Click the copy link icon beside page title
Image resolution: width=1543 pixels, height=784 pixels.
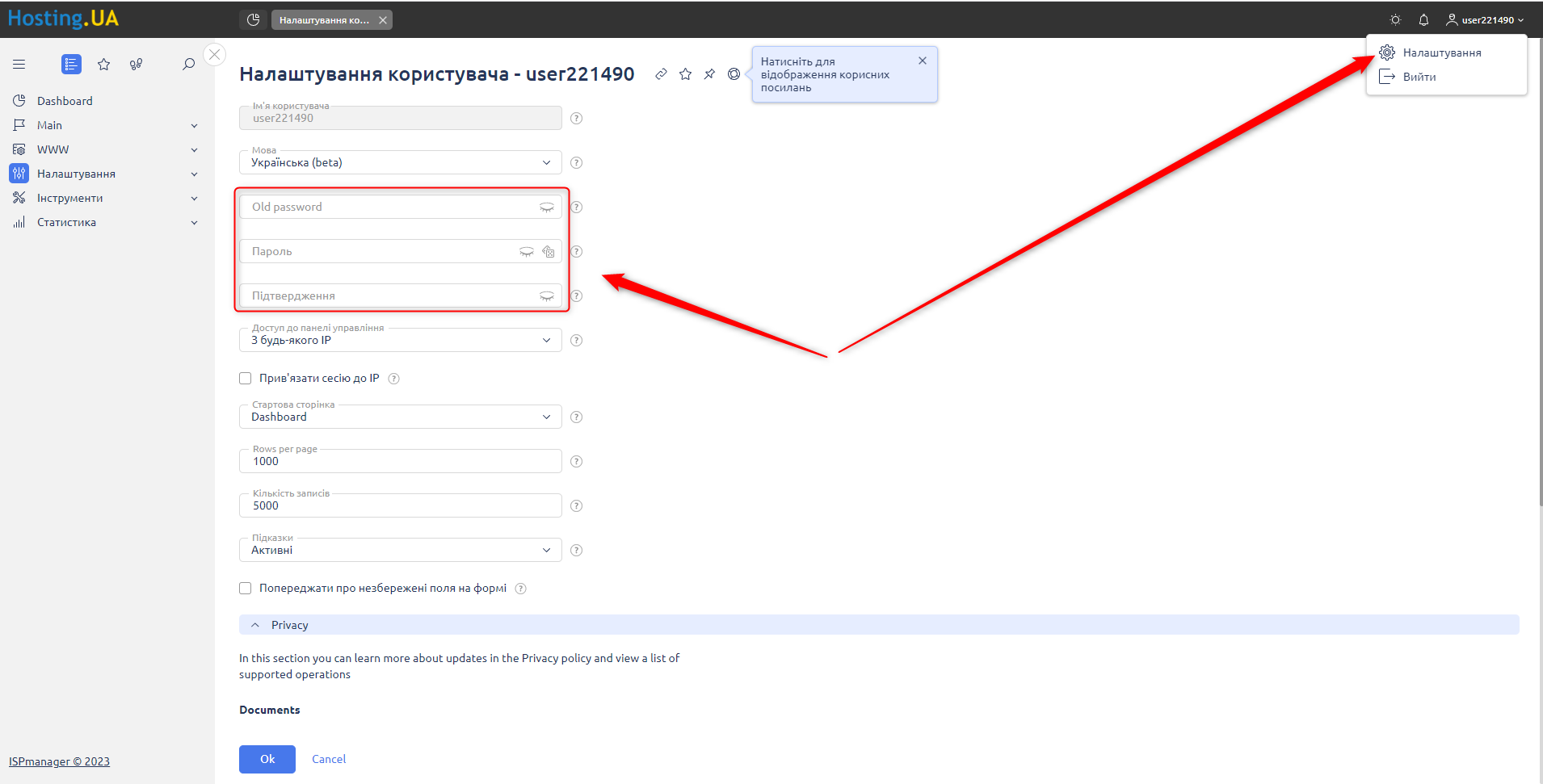pyautogui.click(x=661, y=74)
